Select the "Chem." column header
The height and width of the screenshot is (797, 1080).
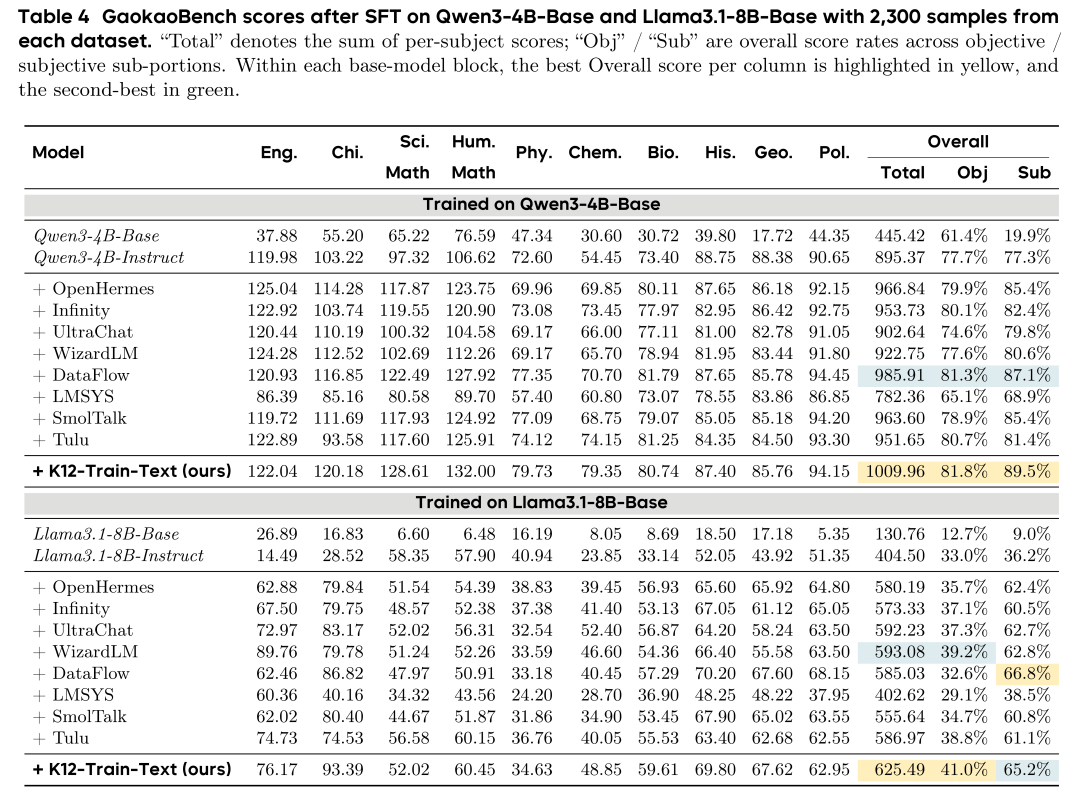[x=594, y=152]
